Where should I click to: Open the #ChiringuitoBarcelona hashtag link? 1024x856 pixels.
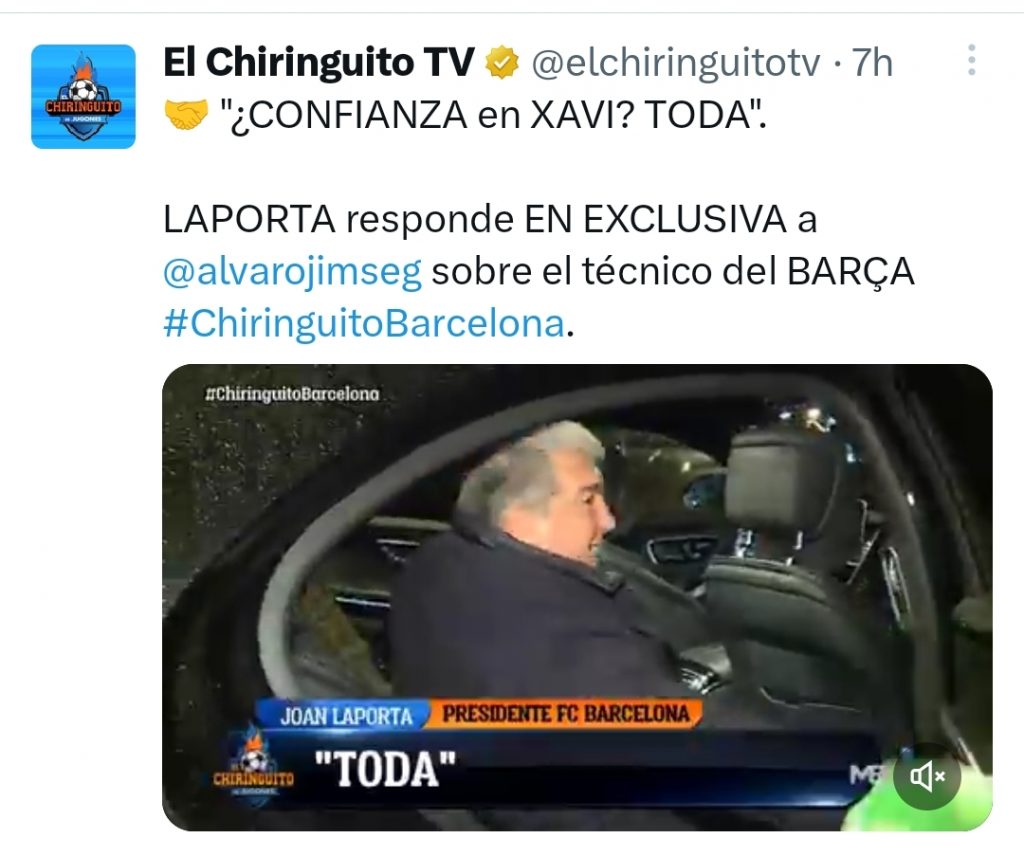(x=364, y=323)
